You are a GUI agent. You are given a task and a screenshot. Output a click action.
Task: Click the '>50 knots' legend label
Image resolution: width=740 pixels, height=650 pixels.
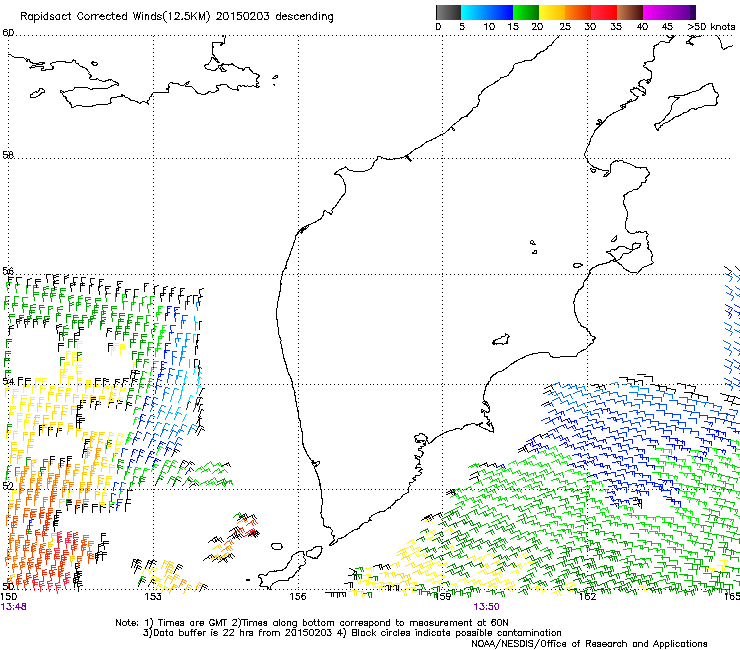(x=711, y=27)
